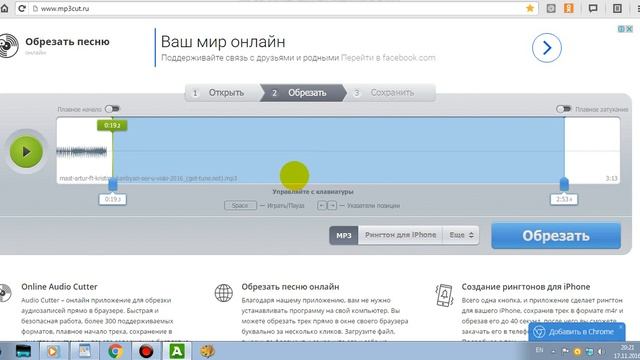Image resolution: width=640 pixels, height=360 pixels.
Task: Follow the Перейти в facebook.com ad link
Action: [x=388, y=58]
